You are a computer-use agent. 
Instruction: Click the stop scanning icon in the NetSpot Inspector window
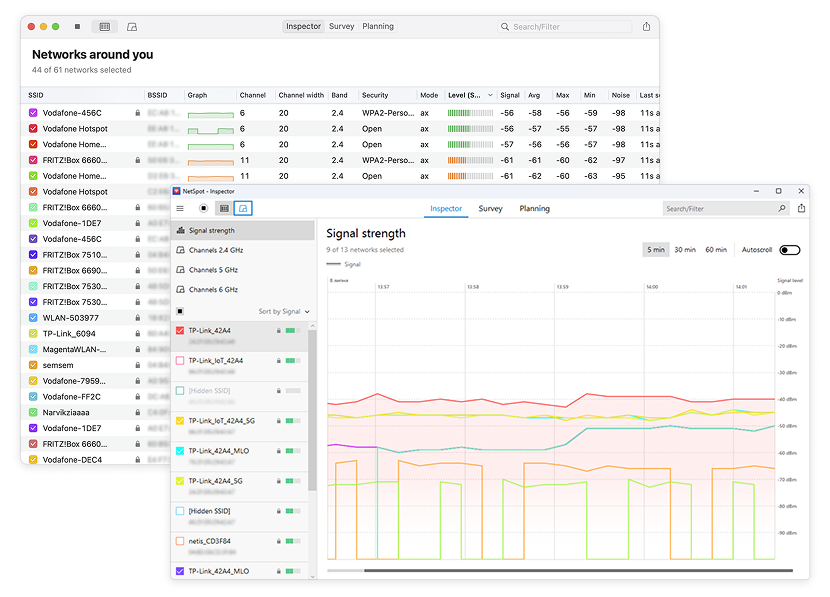point(203,209)
